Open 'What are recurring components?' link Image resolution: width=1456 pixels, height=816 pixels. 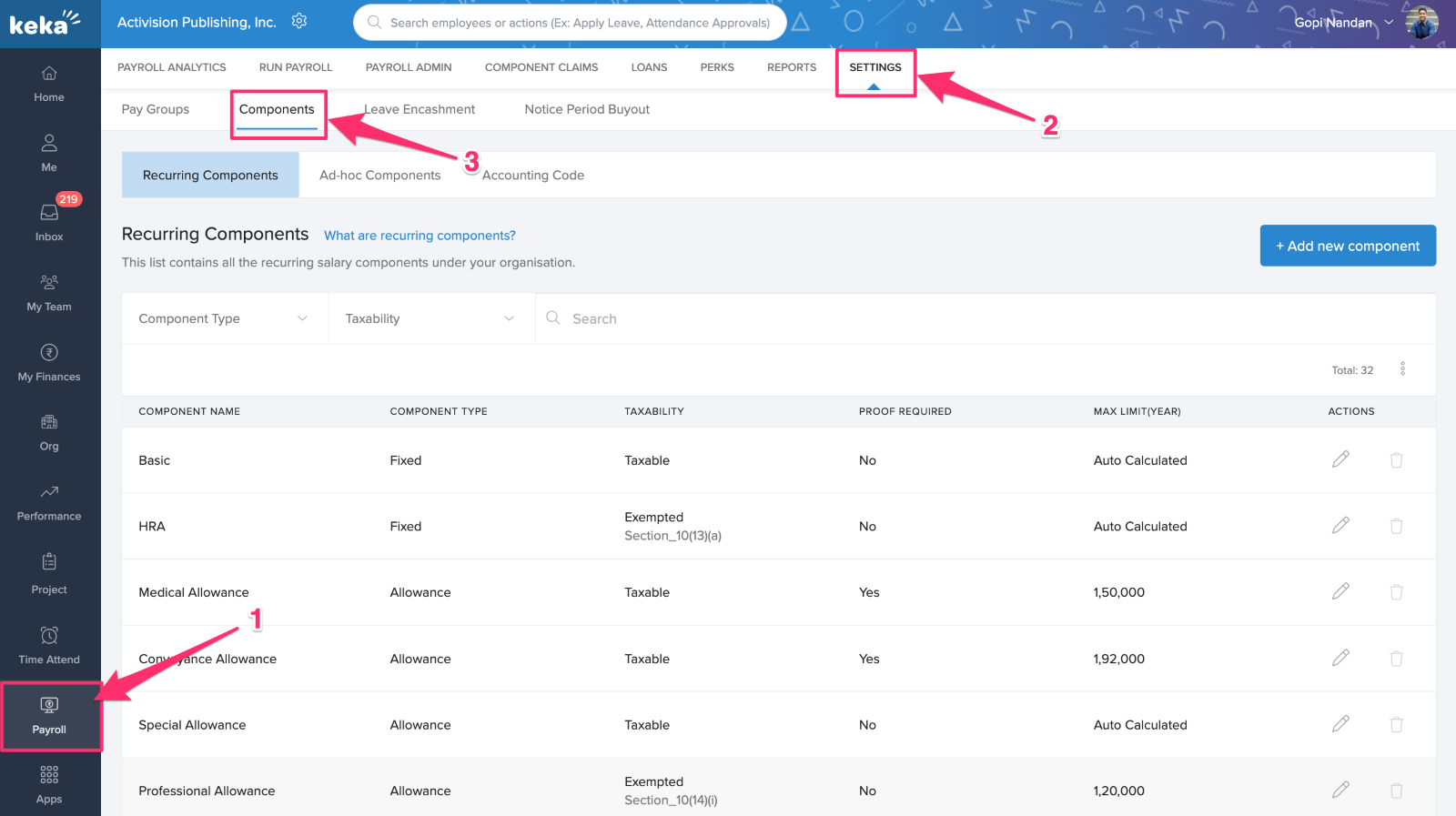tap(420, 236)
